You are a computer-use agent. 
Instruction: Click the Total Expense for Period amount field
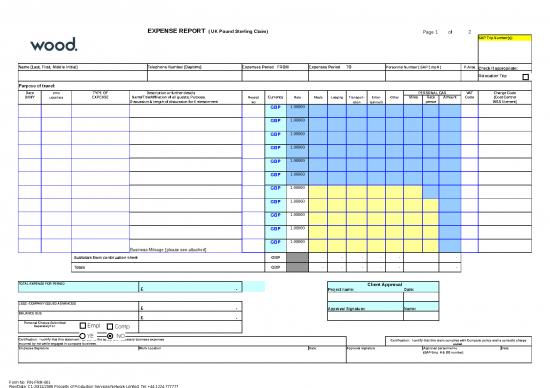click(x=190, y=287)
